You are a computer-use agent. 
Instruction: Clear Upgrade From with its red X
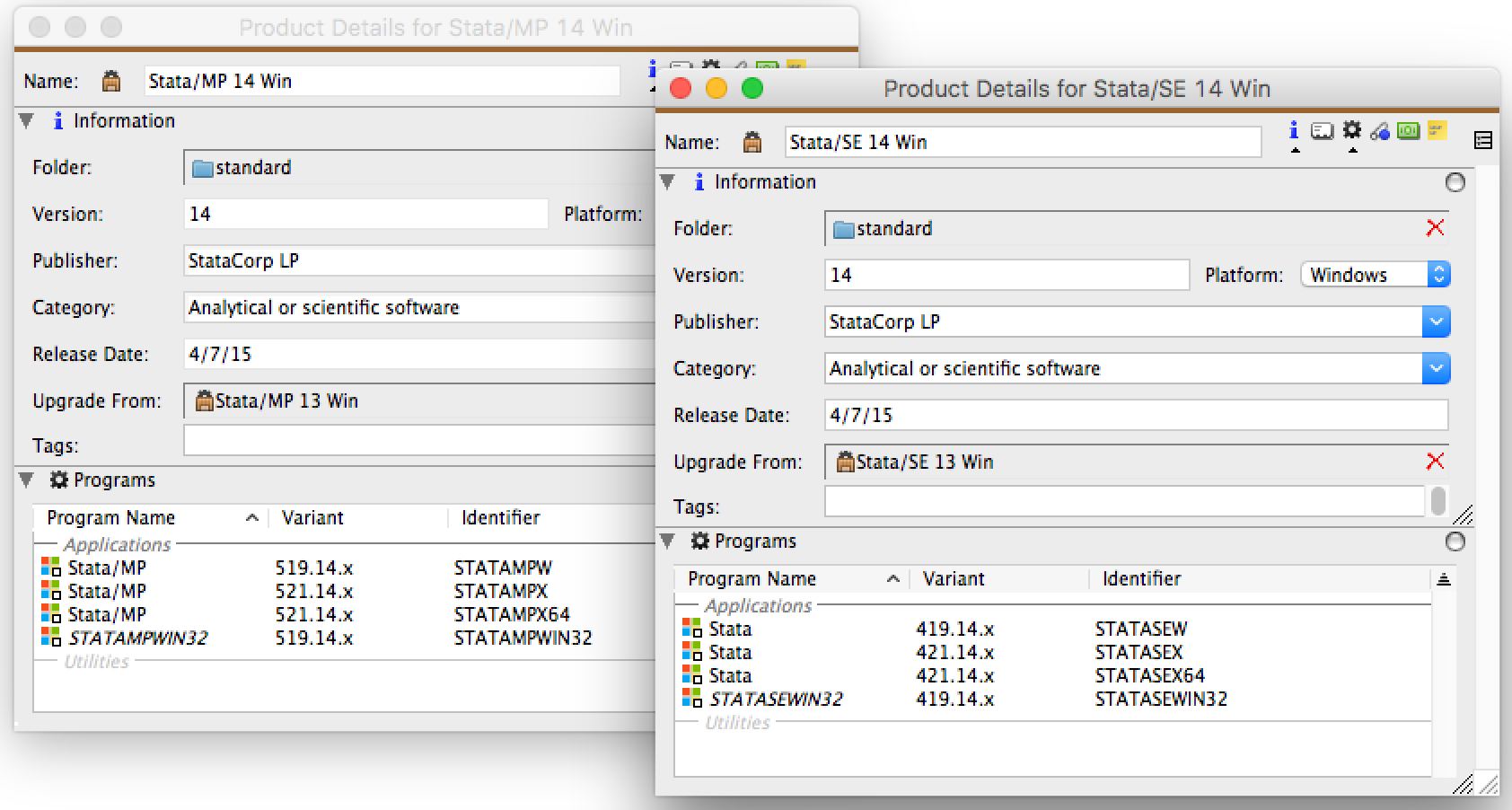pyautogui.click(x=1435, y=462)
